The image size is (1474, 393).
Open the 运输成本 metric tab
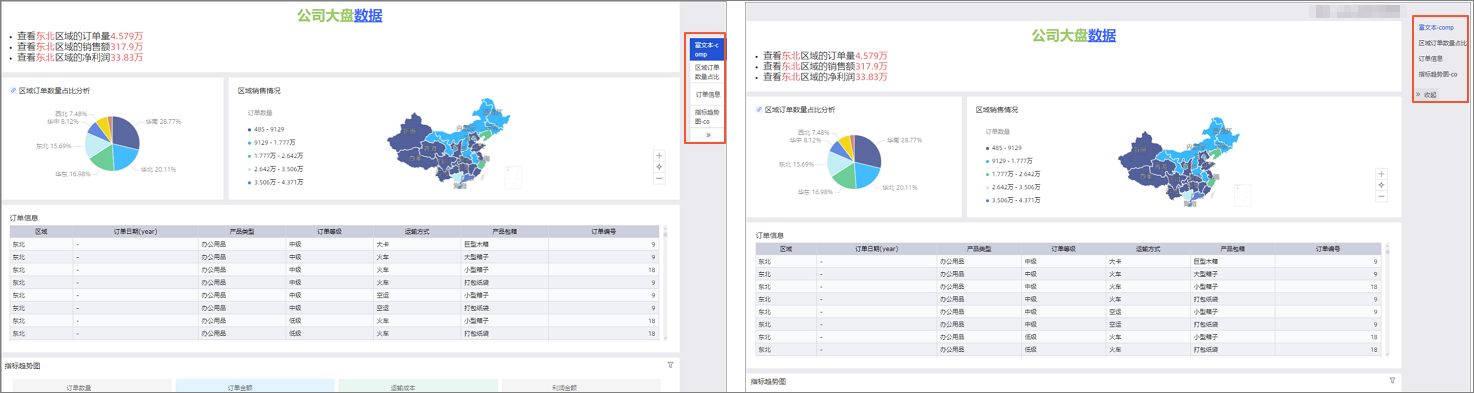[x=418, y=386]
